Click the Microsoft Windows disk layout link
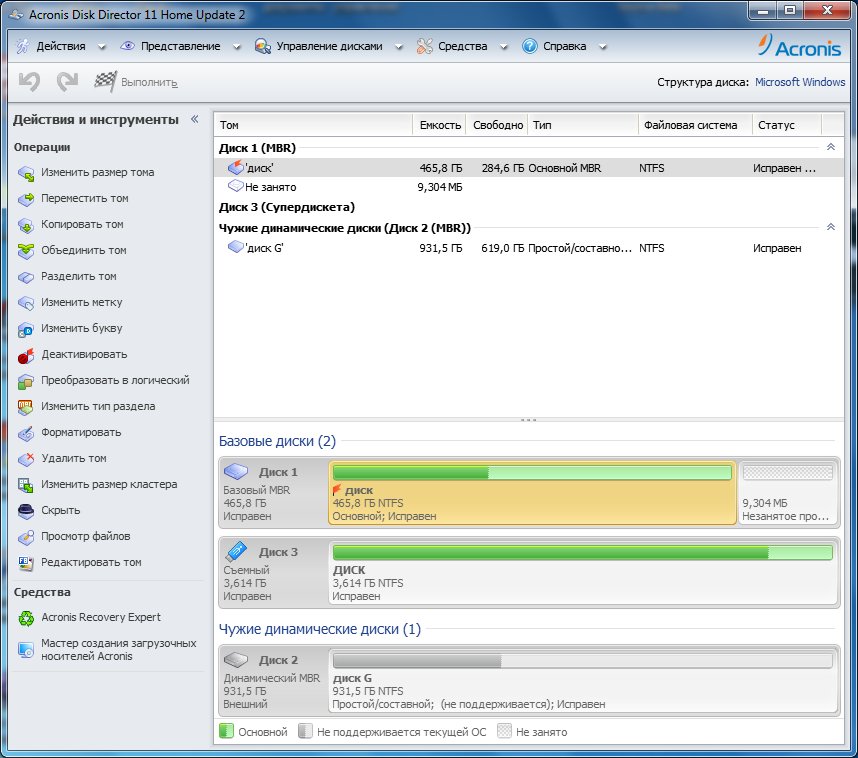 (x=800, y=82)
